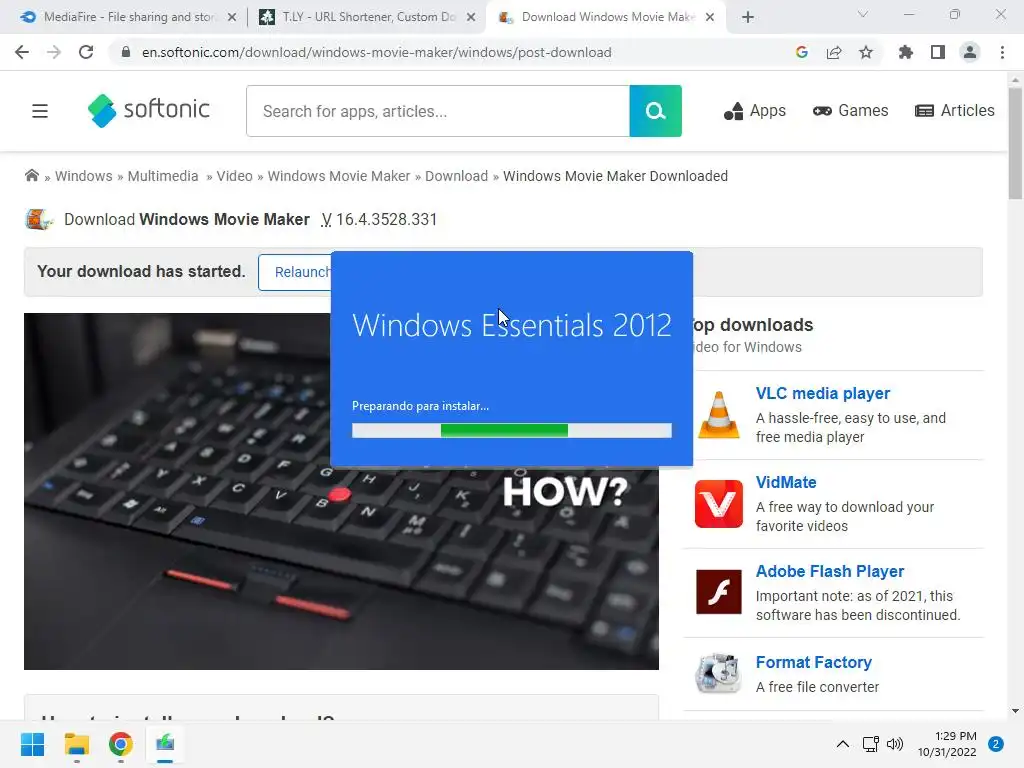The image size is (1024, 768).
Task: Reload the current page
Action: pos(86,52)
